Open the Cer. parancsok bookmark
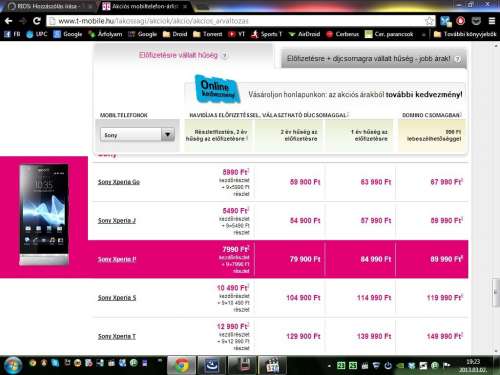Screen dimensions: 500x375 (389, 34)
